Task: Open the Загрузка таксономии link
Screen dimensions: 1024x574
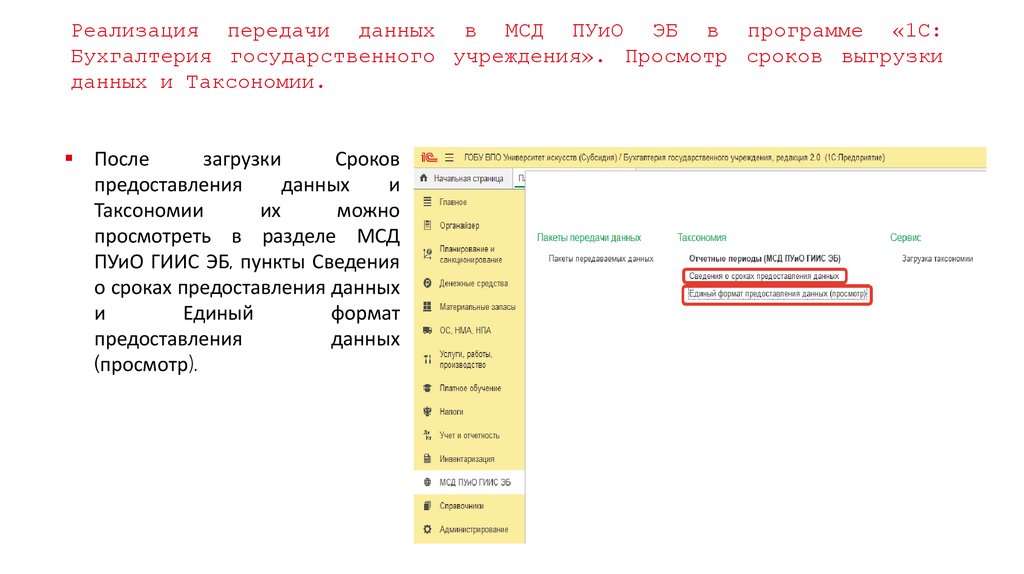Action: click(x=937, y=259)
